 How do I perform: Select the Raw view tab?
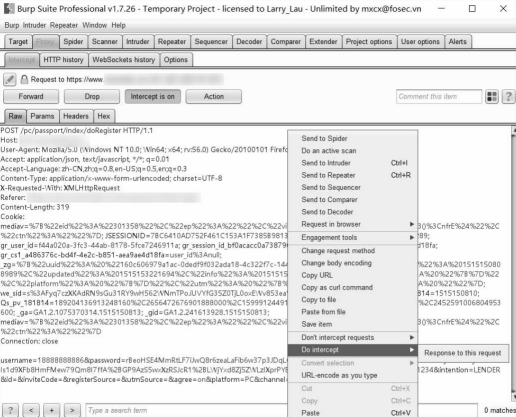pyautogui.click(x=15, y=116)
